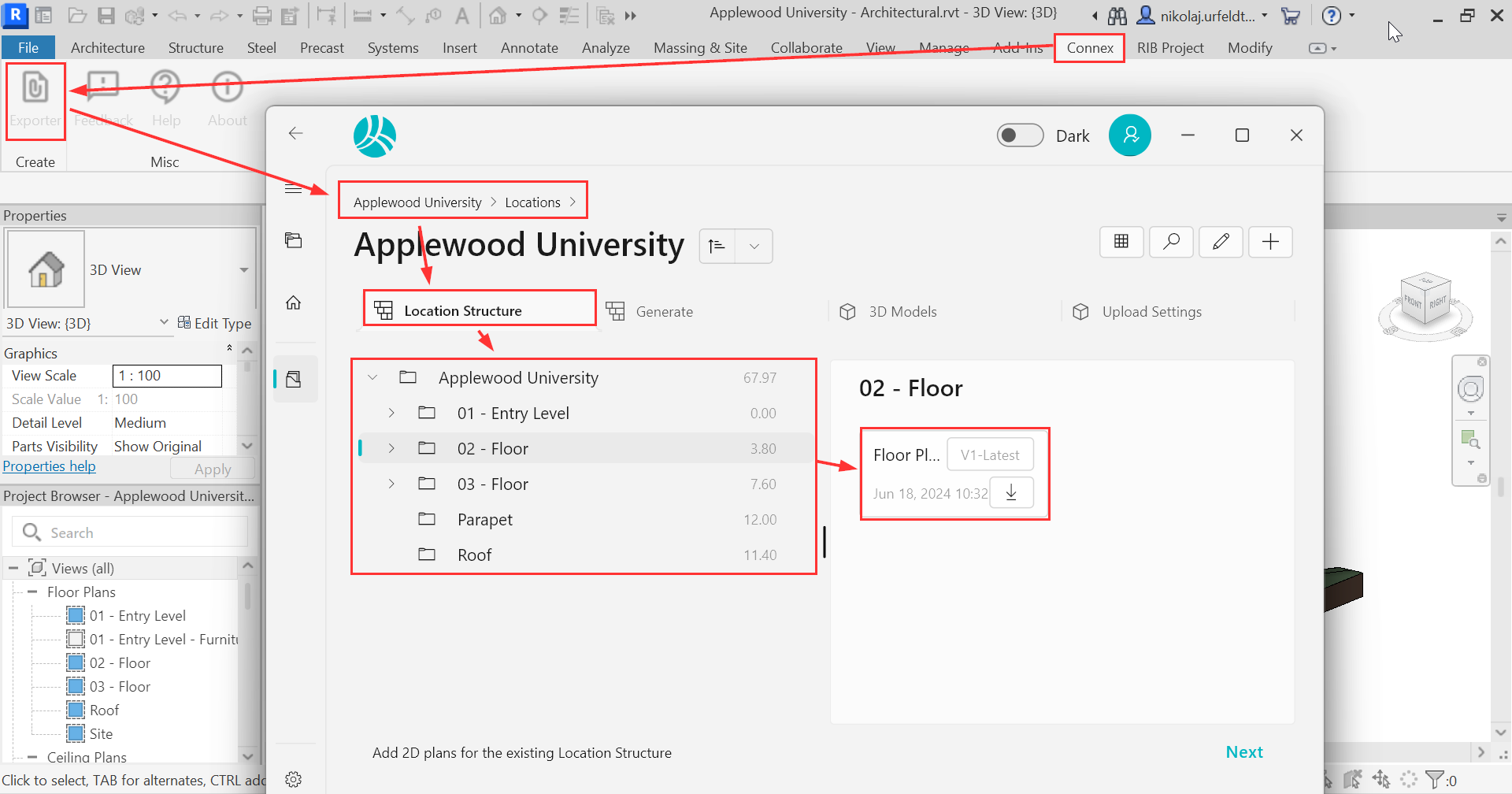1512x794 pixels.
Task: Collapse the Applewood University tree node
Action: (372, 377)
